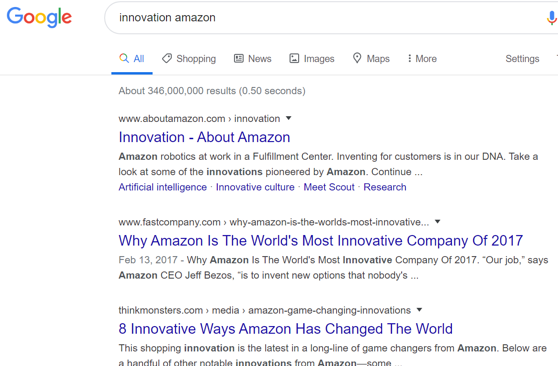The image size is (558, 366).
Task: Open Settings in search toolbar
Action: (x=522, y=59)
